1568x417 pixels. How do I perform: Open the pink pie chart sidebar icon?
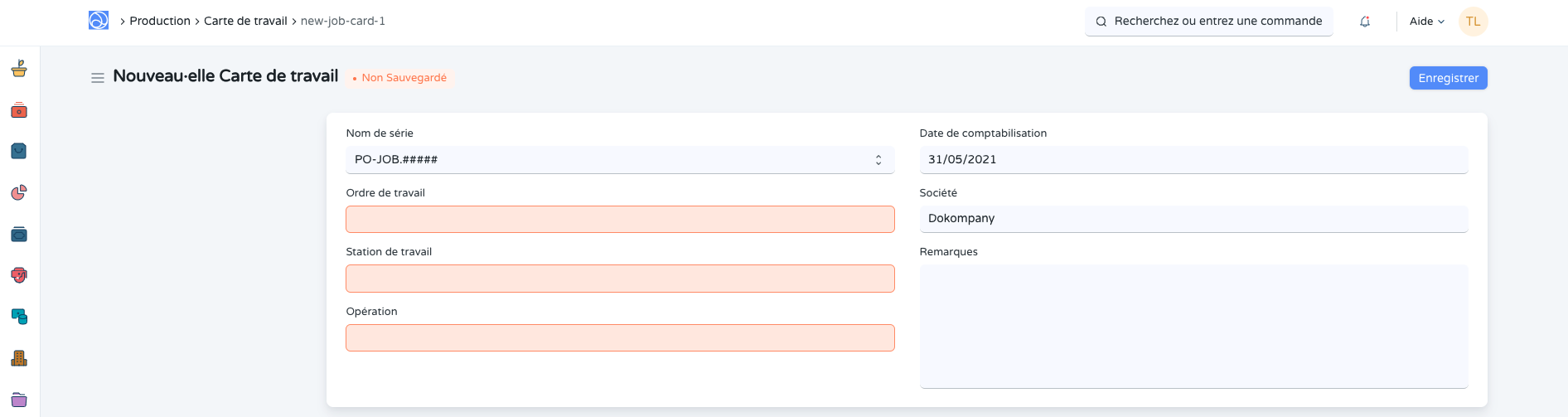click(19, 192)
